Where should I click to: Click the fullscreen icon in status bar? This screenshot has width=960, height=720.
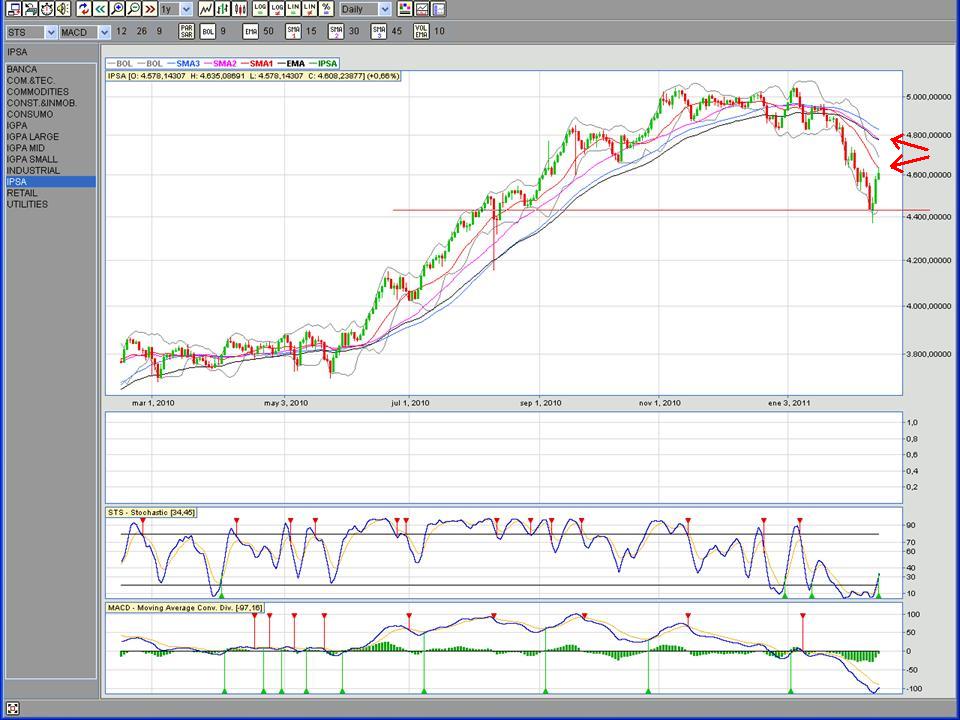click(x=13, y=709)
